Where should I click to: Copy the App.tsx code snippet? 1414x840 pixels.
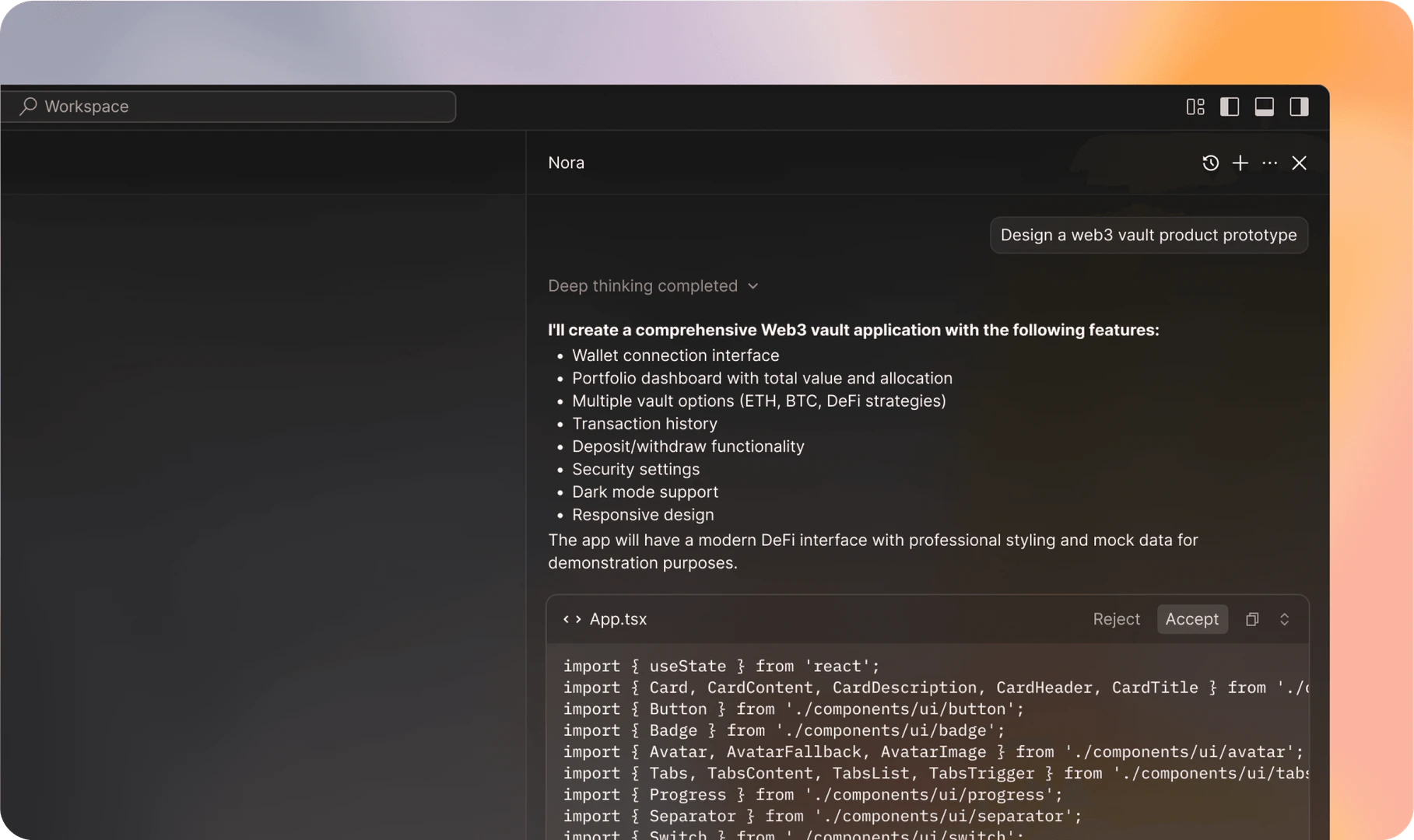(1252, 619)
